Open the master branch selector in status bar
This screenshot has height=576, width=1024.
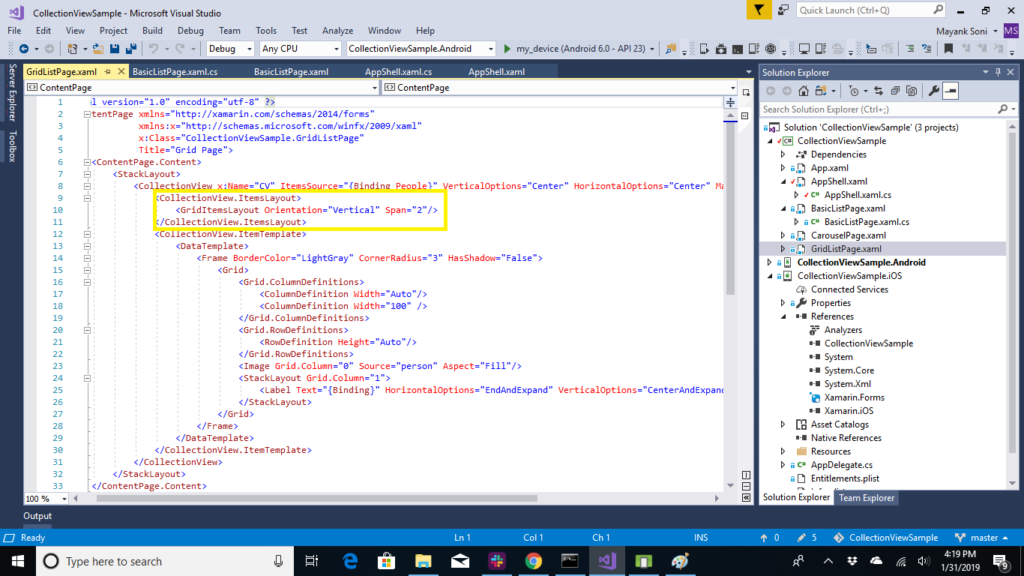[982, 537]
